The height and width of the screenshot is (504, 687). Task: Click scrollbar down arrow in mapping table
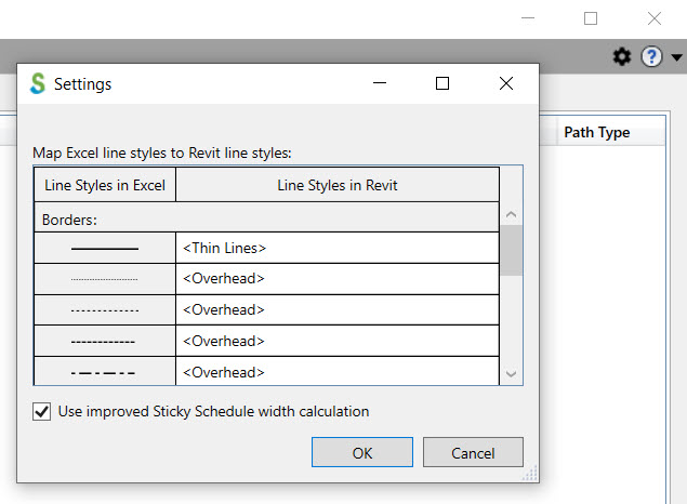511,374
